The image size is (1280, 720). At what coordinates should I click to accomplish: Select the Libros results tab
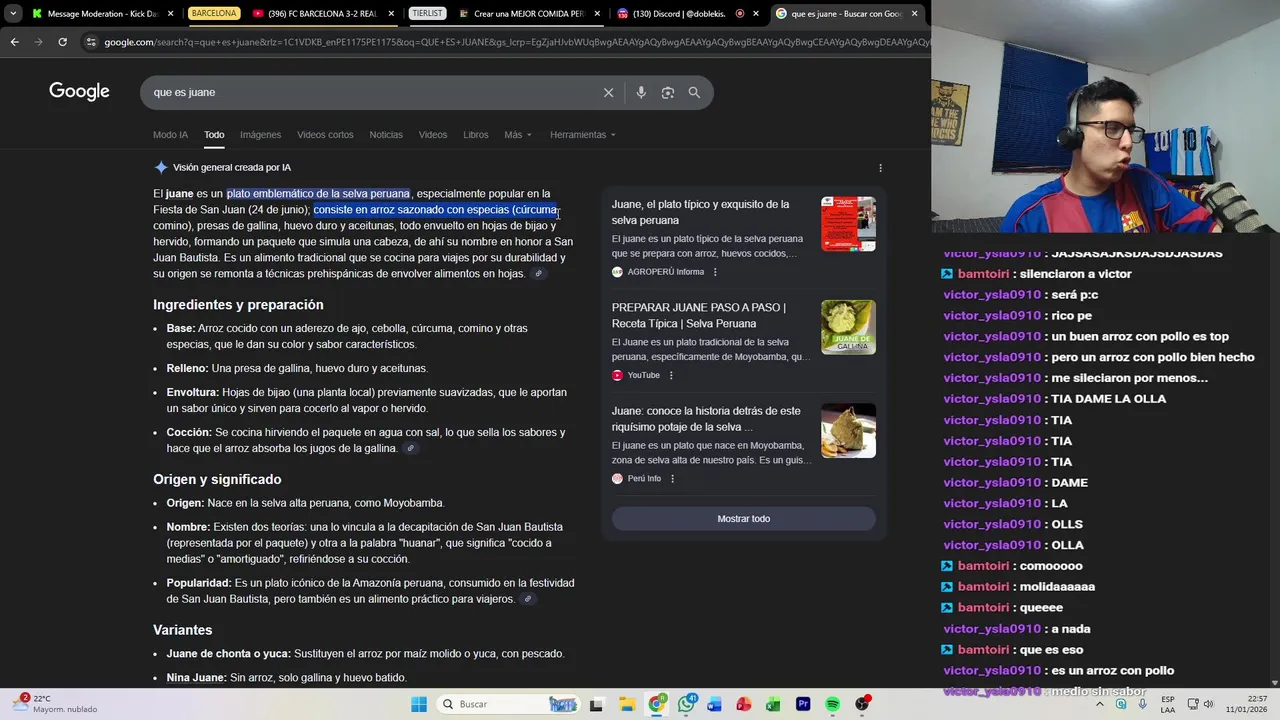coord(476,135)
